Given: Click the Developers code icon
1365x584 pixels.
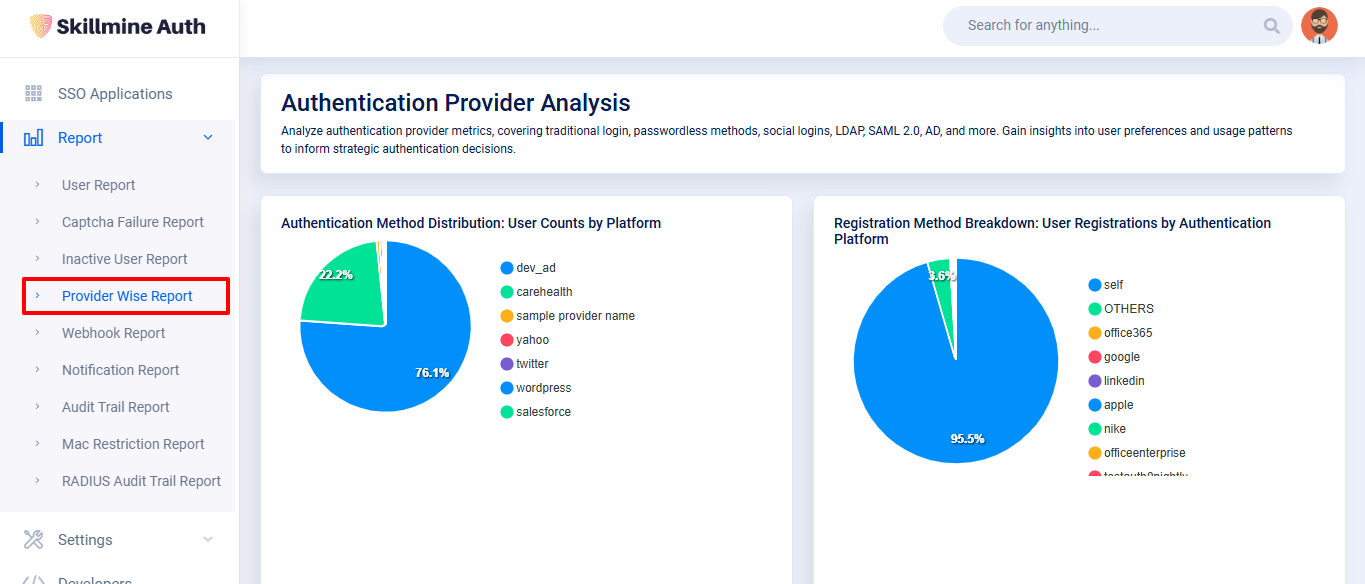Looking at the screenshot, I should pos(33,579).
